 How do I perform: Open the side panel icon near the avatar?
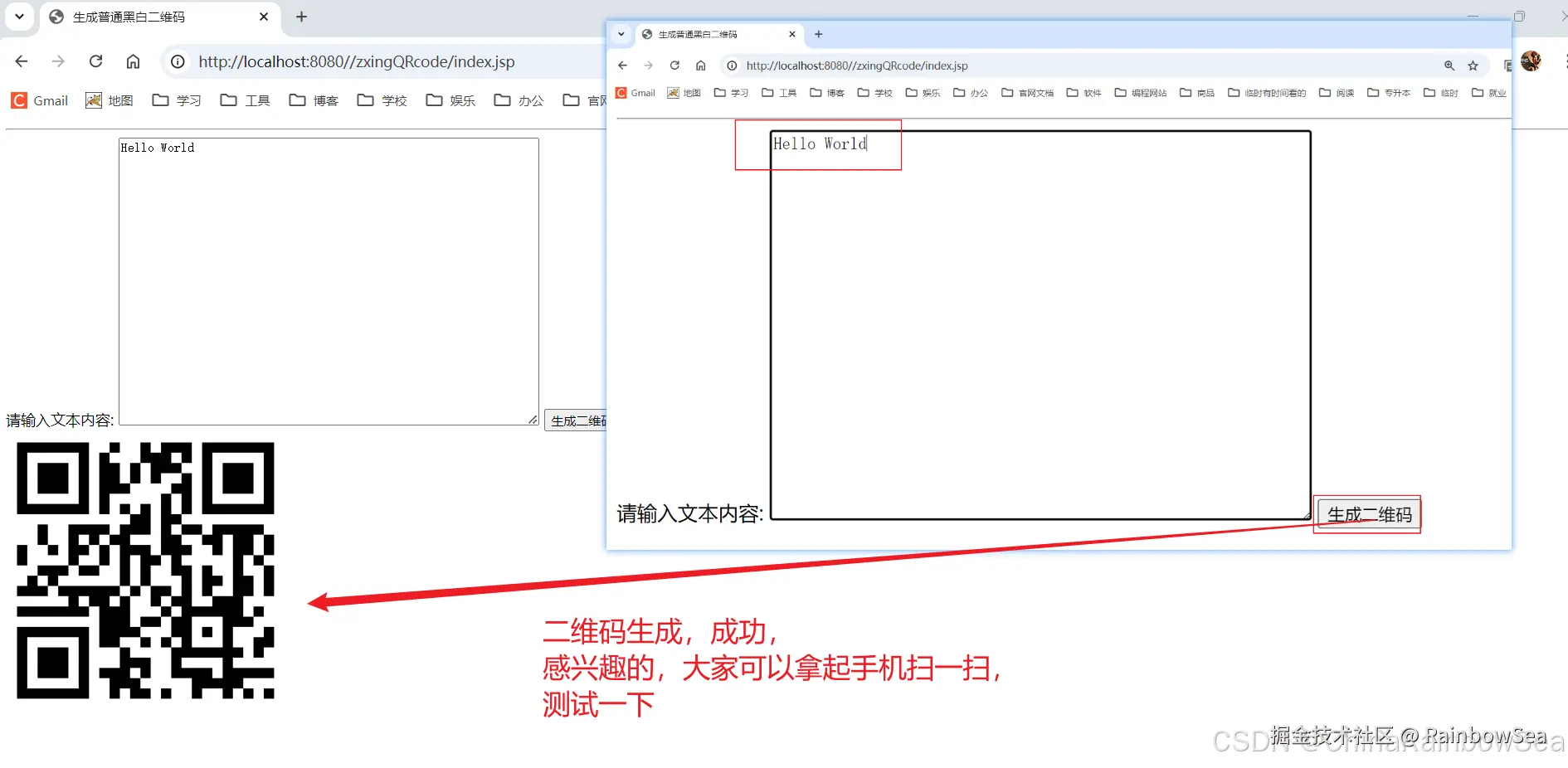tap(1509, 66)
